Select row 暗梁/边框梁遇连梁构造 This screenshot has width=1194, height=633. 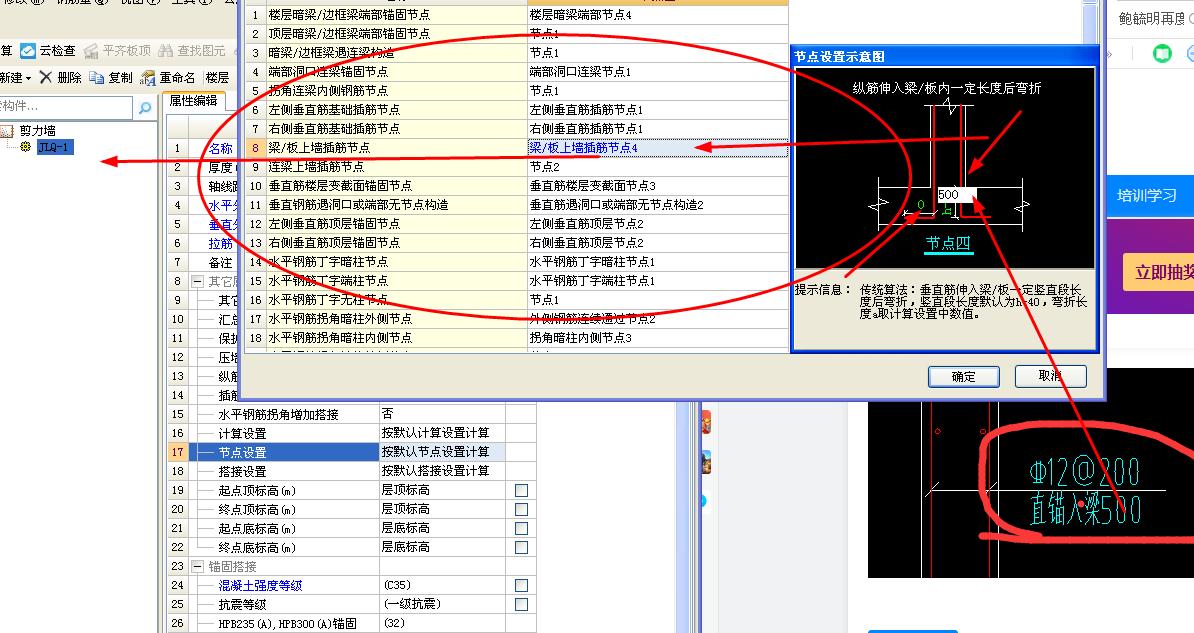pos(396,53)
